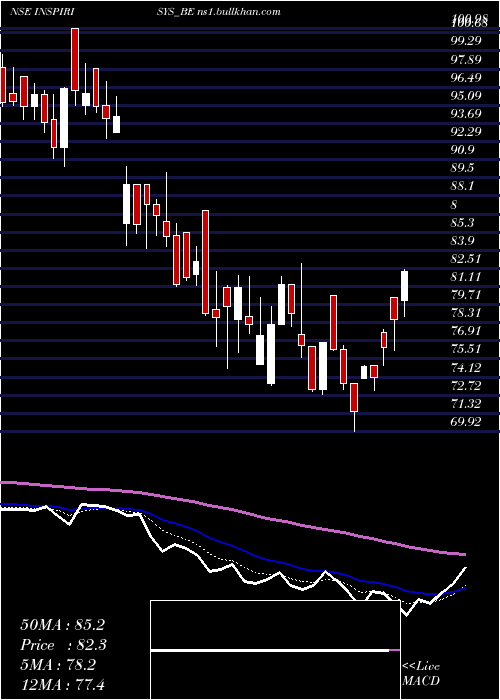Click the 90.9 price axis label

(x=463, y=150)
